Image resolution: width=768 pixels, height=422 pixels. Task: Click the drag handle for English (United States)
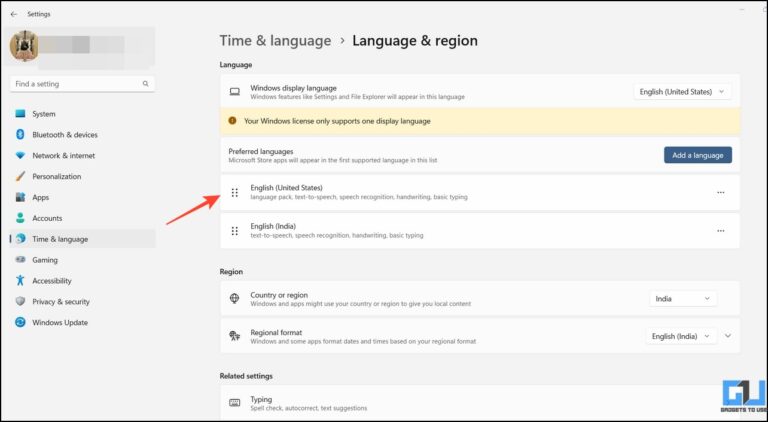point(234,192)
